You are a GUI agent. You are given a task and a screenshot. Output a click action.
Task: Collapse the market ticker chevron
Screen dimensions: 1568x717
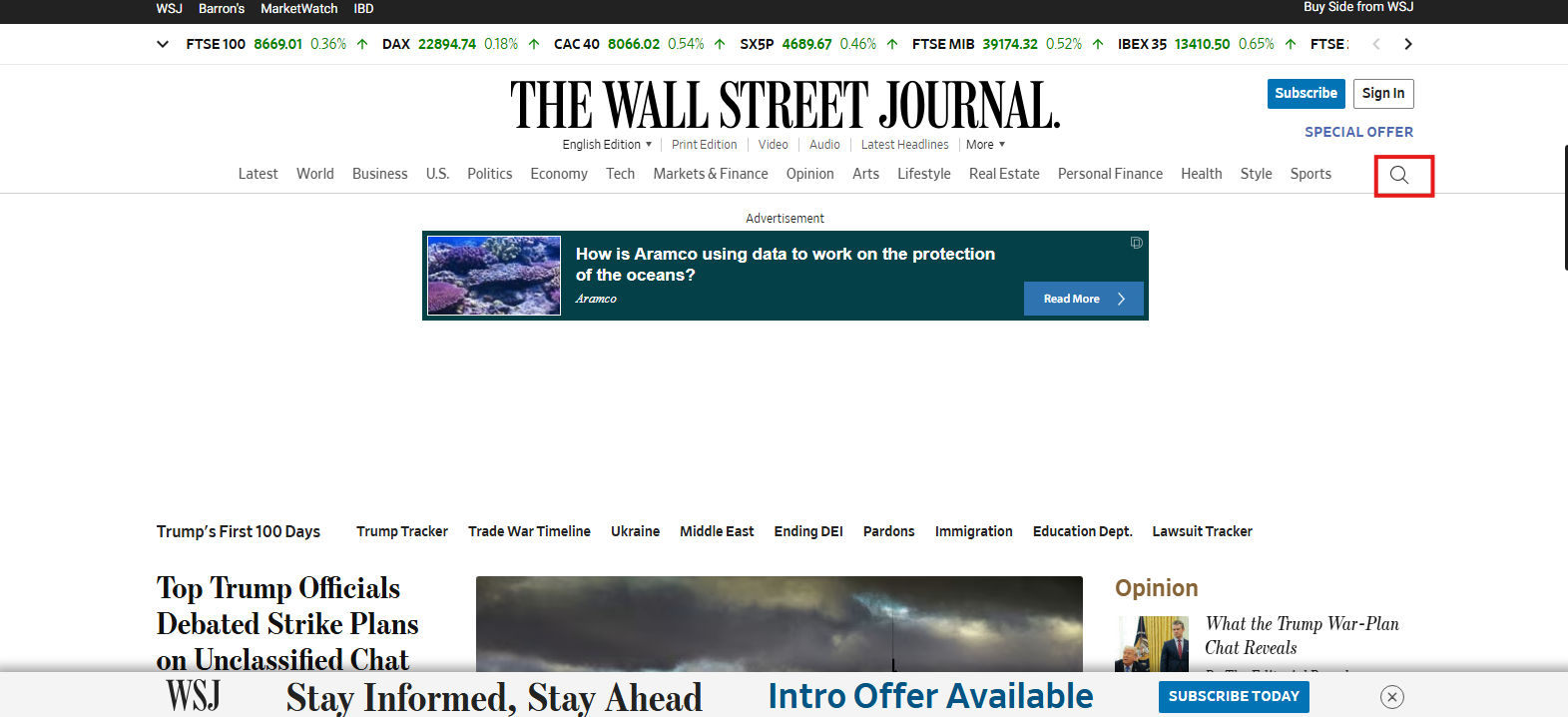163,44
